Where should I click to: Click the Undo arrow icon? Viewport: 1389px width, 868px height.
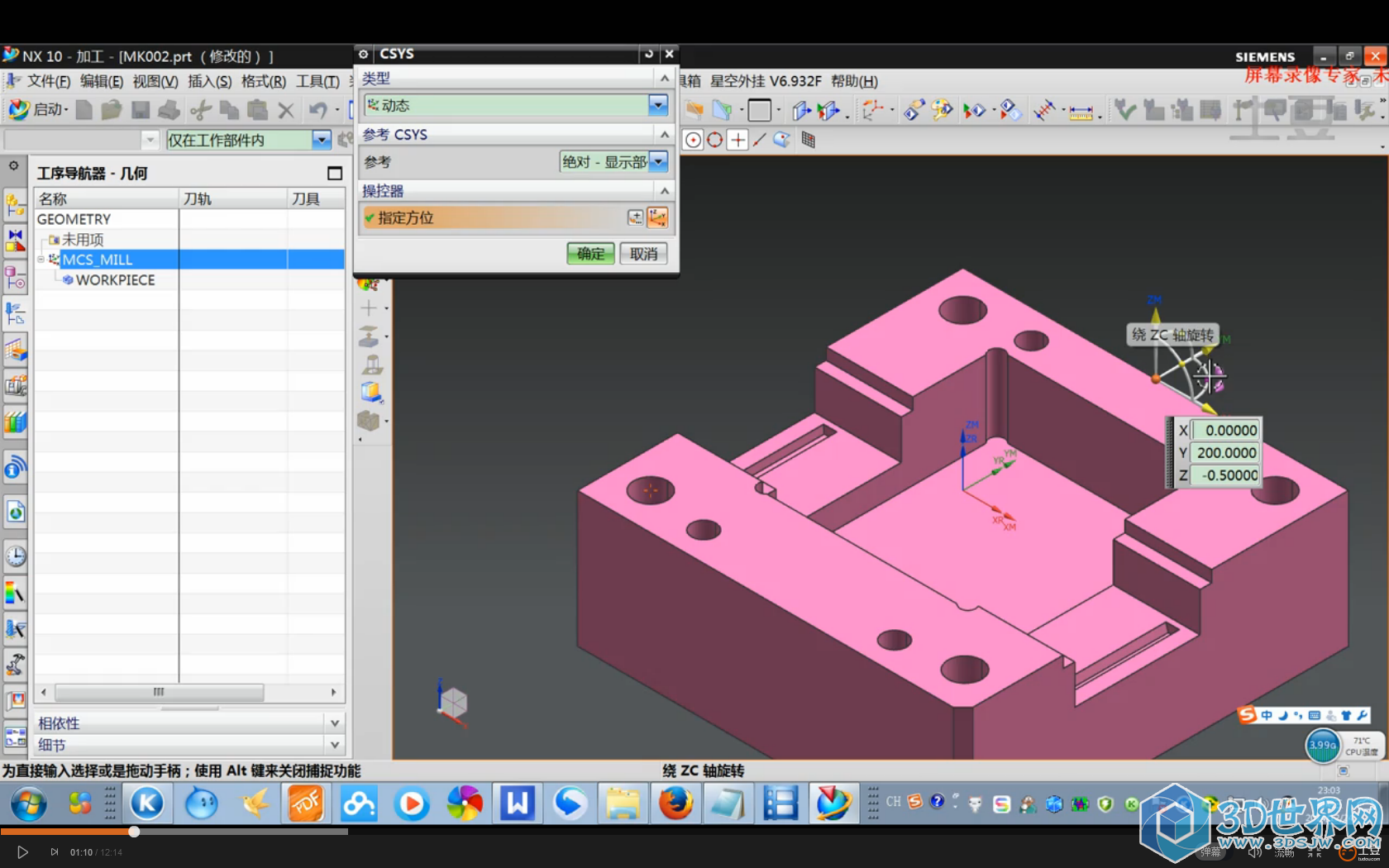pyautogui.click(x=317, y=110)
